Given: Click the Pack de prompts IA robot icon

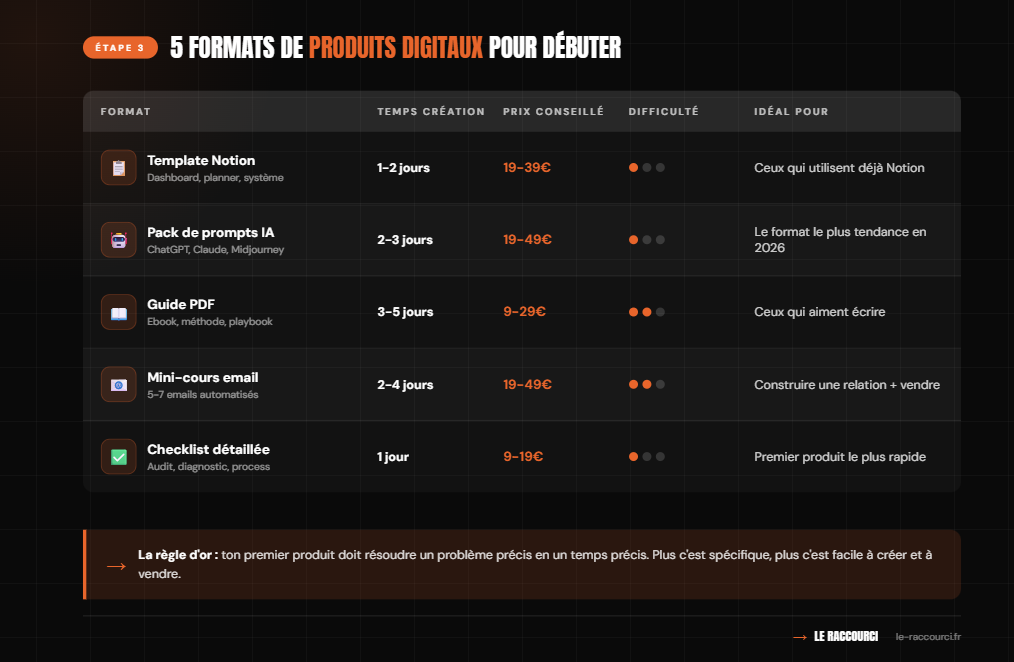Looking at the screenshot, I should tap(118, 240).
